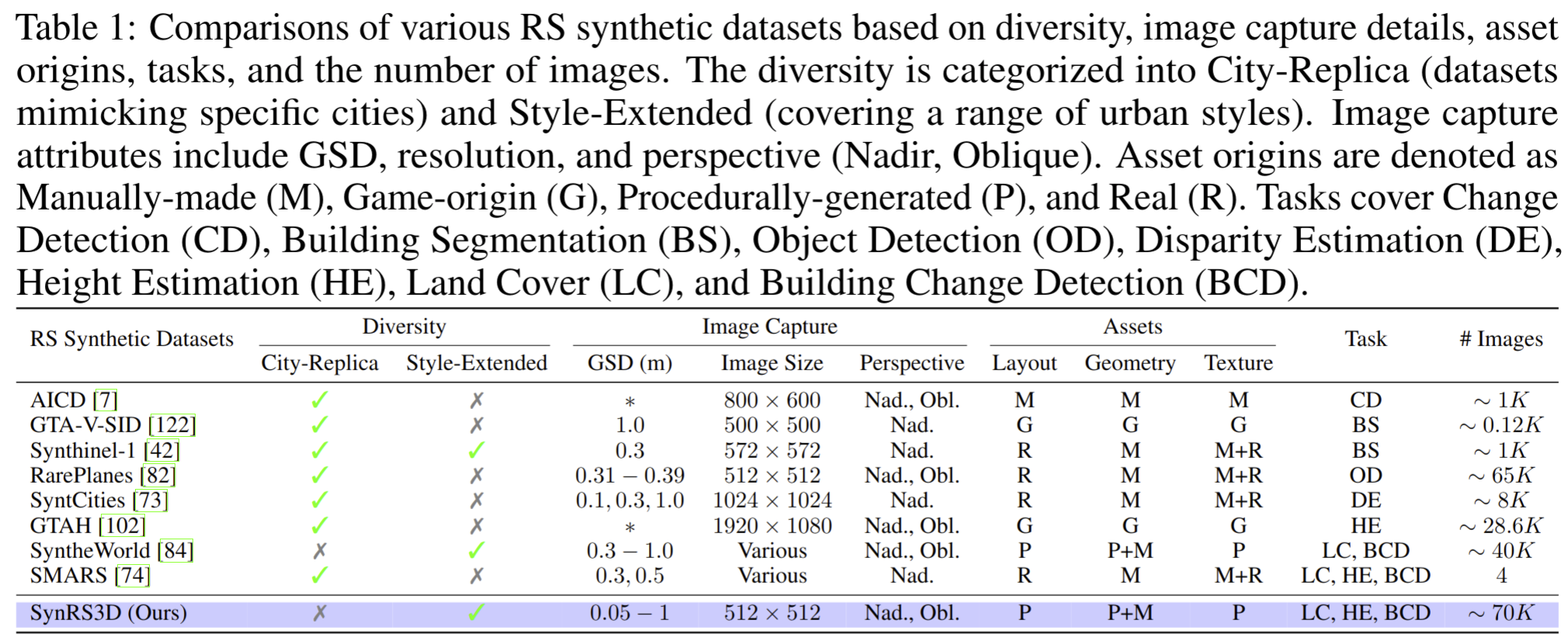This screenshot has width=1568, height=641.
Task: Click the Style-Extended cross in AICD row
Action: (x=477, y=400)
